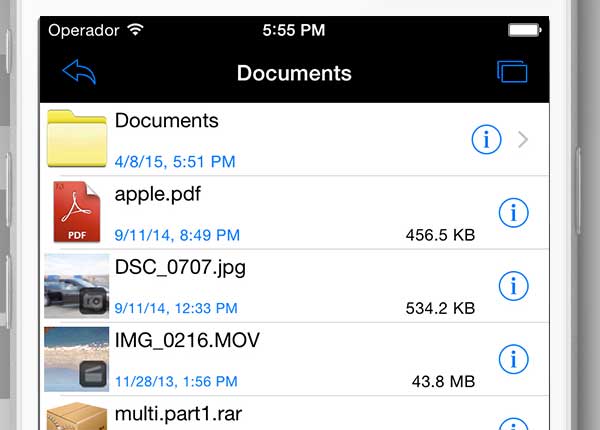
Task: Expand Documents folder using the chevron
Action: click(523, 140)
